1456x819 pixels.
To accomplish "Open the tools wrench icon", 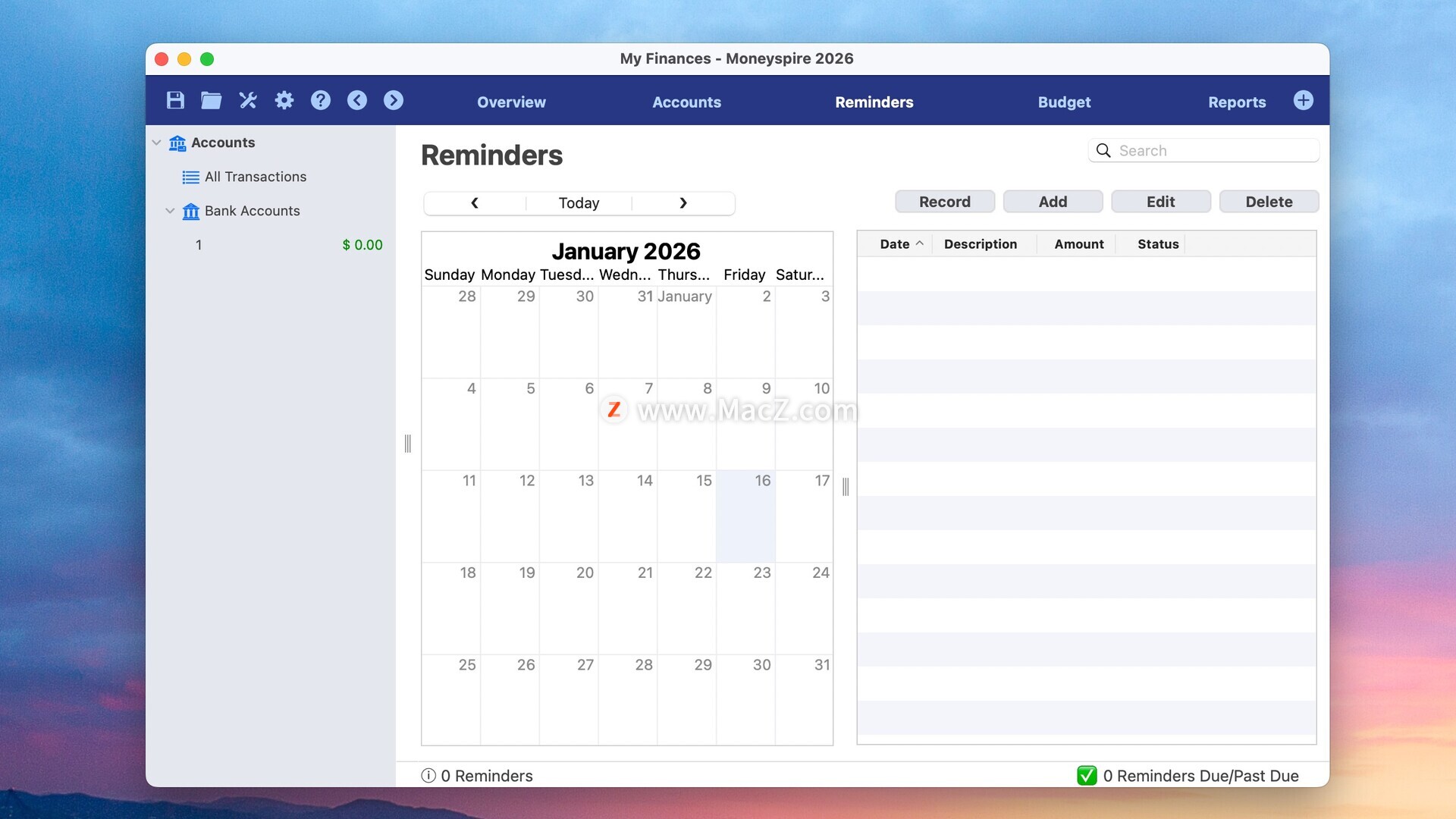I will [x=248, y=100].
